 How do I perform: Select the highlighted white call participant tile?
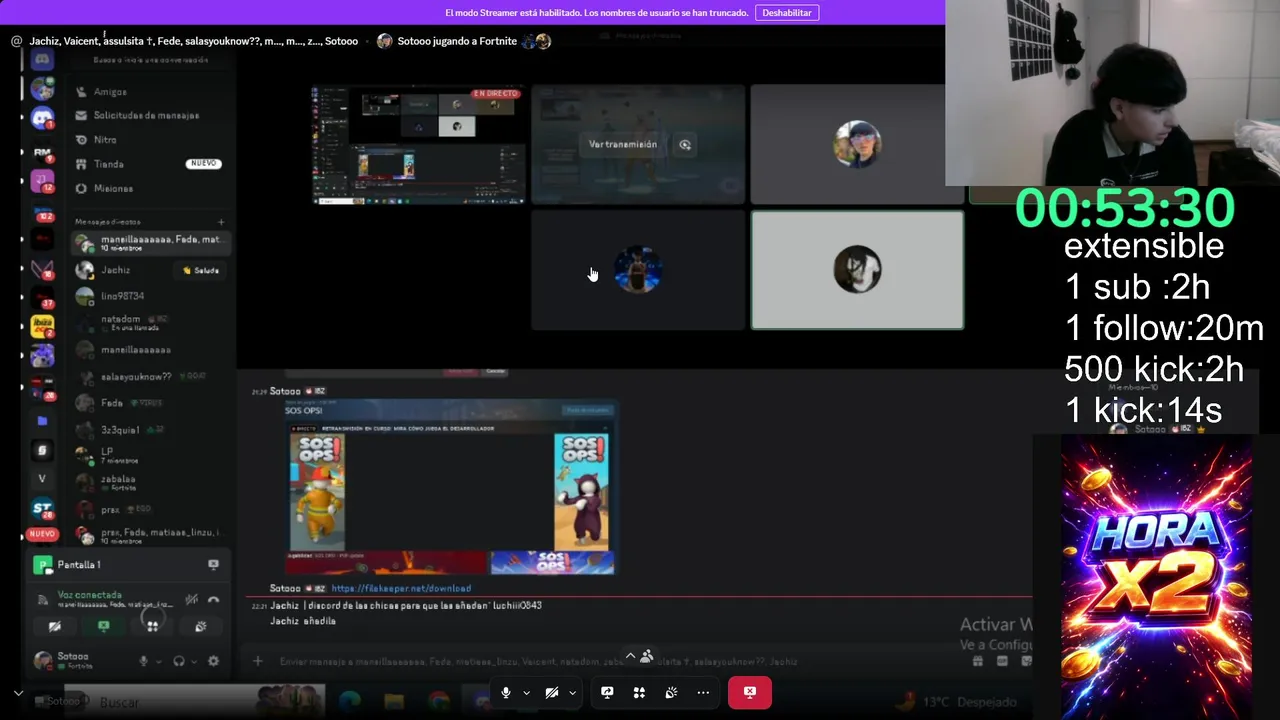(857, 270)
